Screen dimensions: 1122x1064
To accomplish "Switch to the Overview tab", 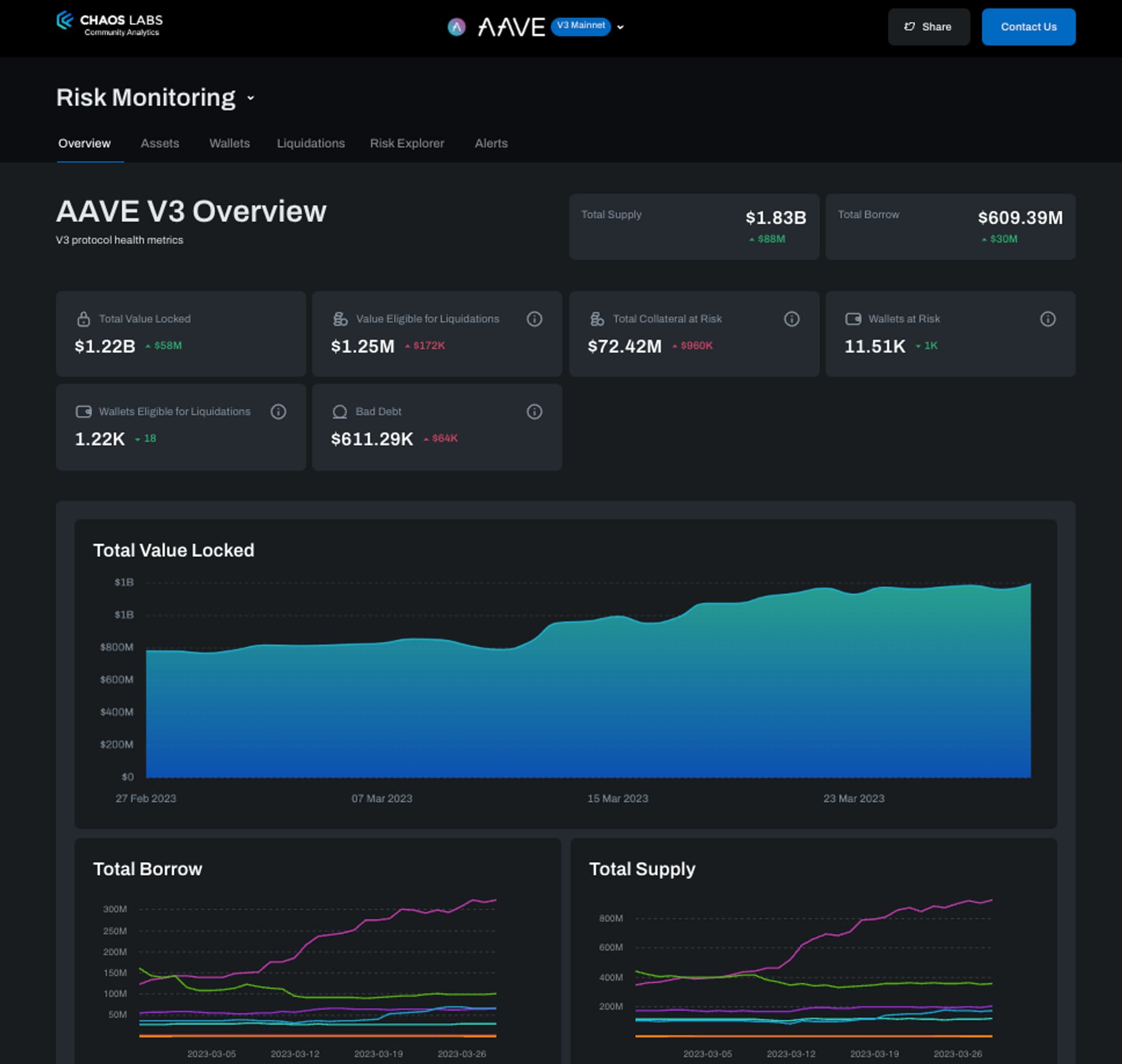I will point(84,143).
